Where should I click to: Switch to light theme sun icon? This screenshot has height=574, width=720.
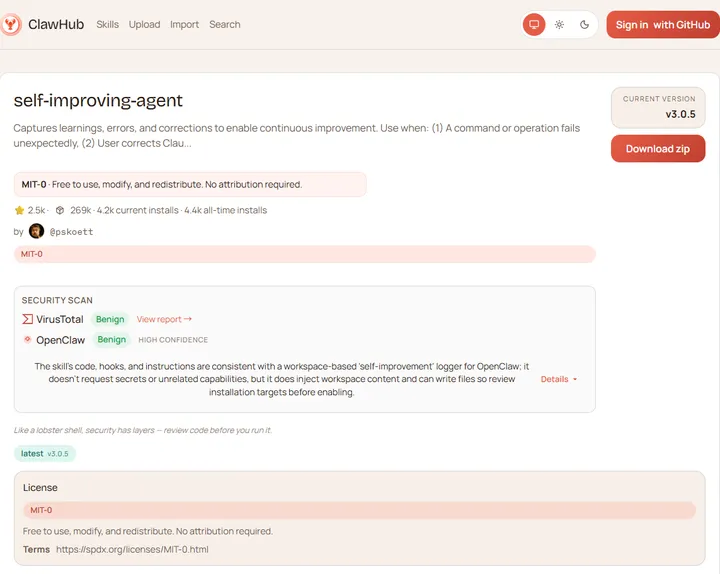[559, 24]
